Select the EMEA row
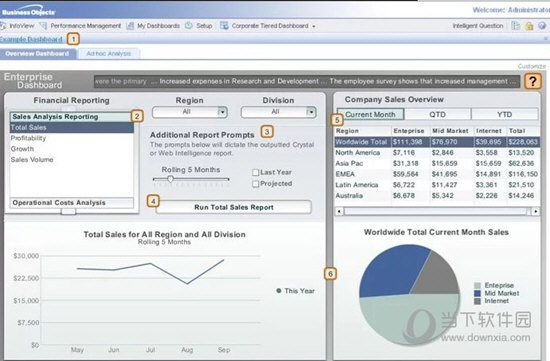This screenshot has height=361, width=550. point(437,174)
